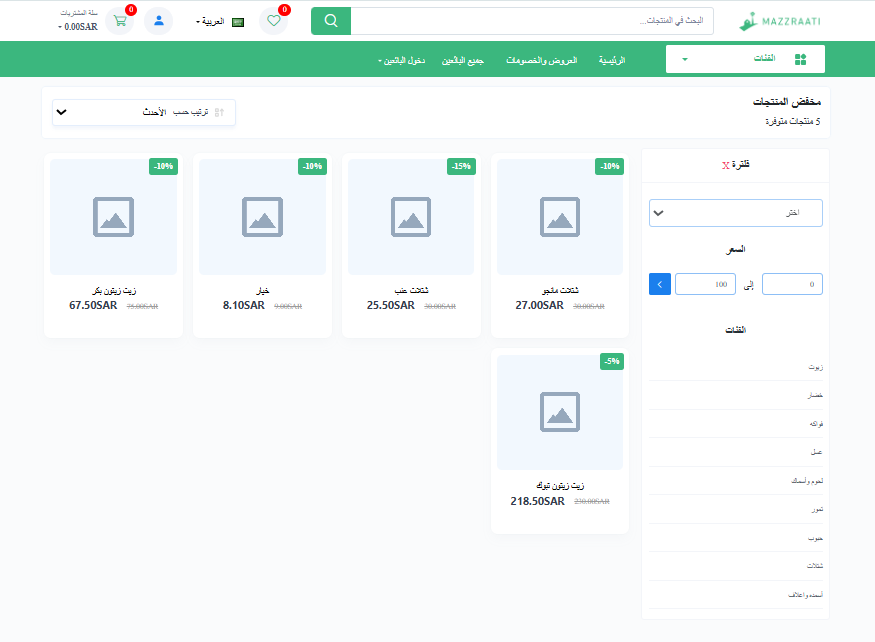This screenshot has width=875, height=642.
Task: Open جميع البائعين sellers page
Action: click(x=463, y=61)
